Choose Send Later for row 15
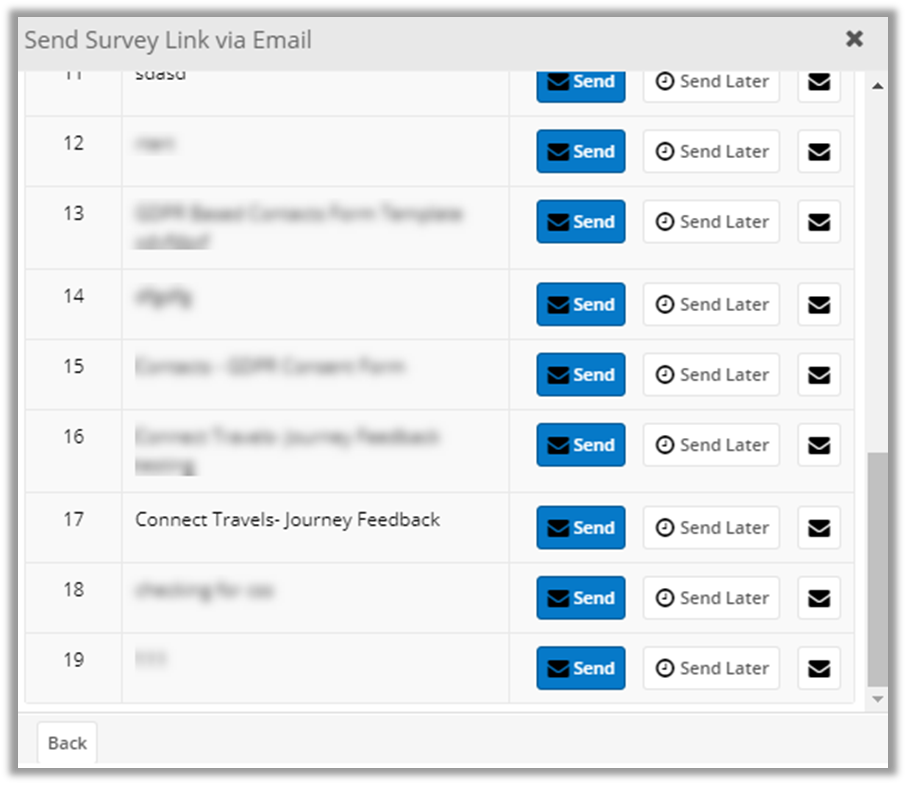Screen dimensions: 907x785 tap(711, 375)
